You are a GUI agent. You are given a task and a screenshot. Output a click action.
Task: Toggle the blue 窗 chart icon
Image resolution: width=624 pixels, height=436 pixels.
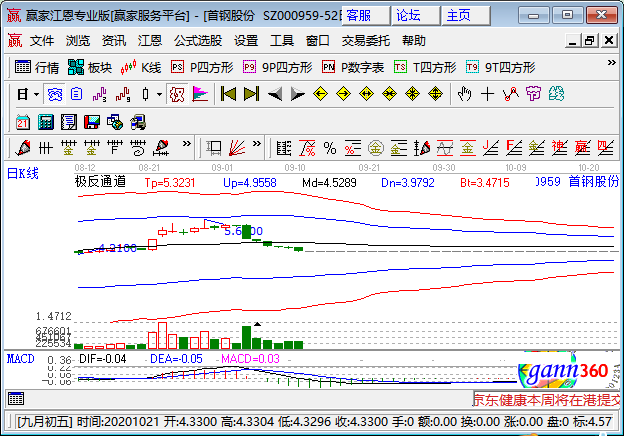[55, 94]
